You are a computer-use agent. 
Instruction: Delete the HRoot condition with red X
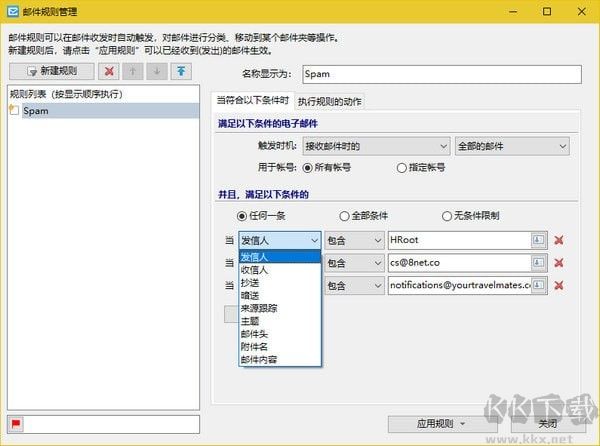coord(559,240)
